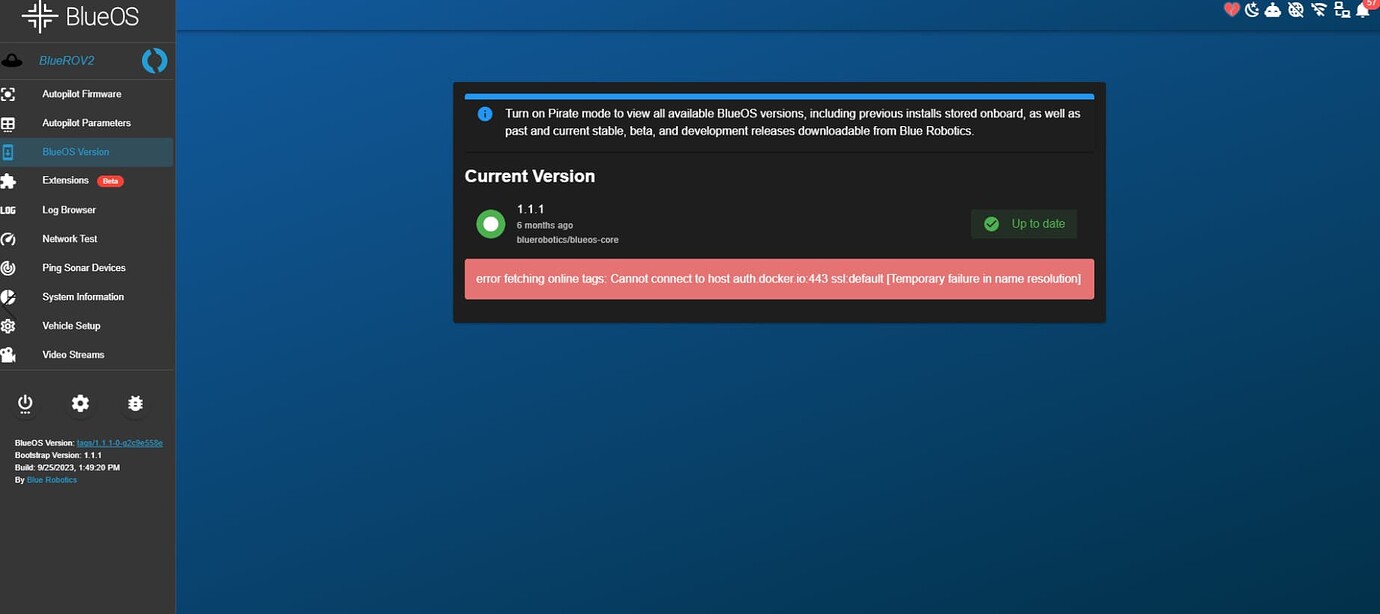Open the WiFi disconnected icon menu
This screenshot has width=1380, height=614.
click(1319, 10)
